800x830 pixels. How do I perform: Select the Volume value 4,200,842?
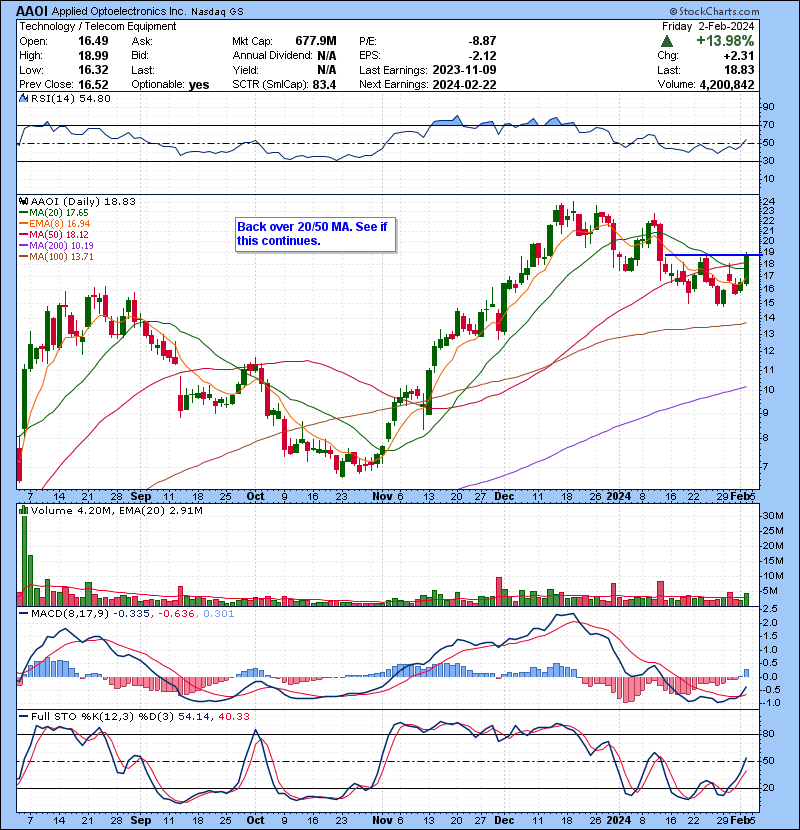727,85
